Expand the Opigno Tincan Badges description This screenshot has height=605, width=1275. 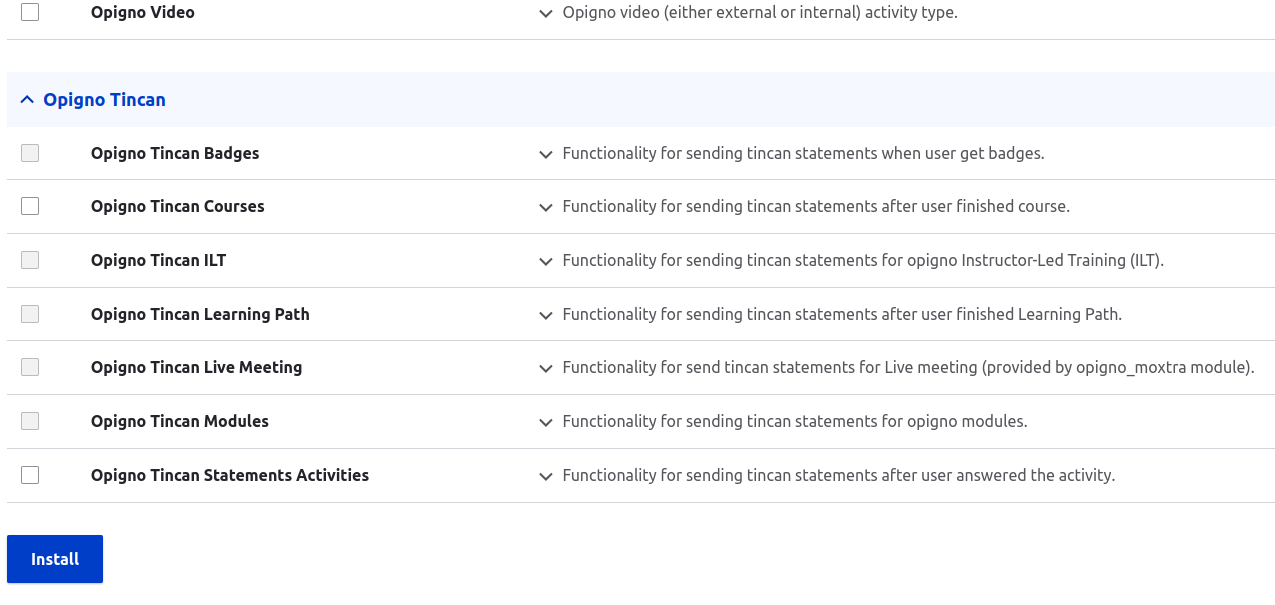coord(545,155)
